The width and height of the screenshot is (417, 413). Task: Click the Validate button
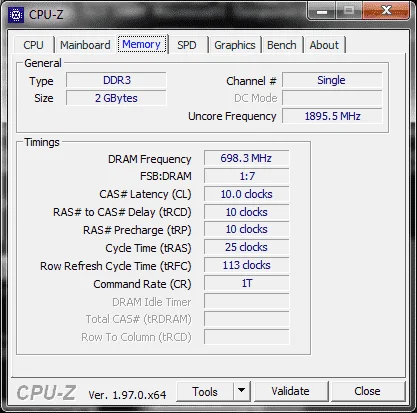(x=291, y=392)
